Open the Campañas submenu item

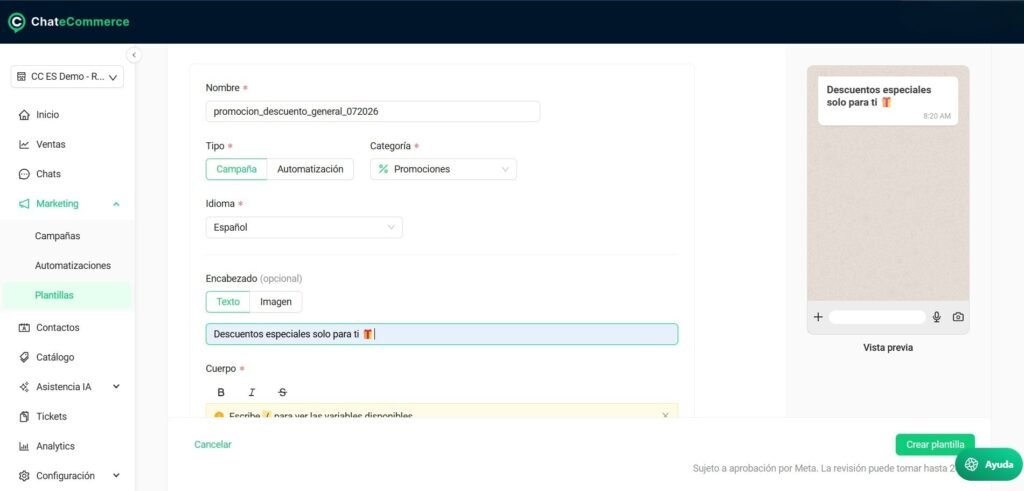click(57, 236)
